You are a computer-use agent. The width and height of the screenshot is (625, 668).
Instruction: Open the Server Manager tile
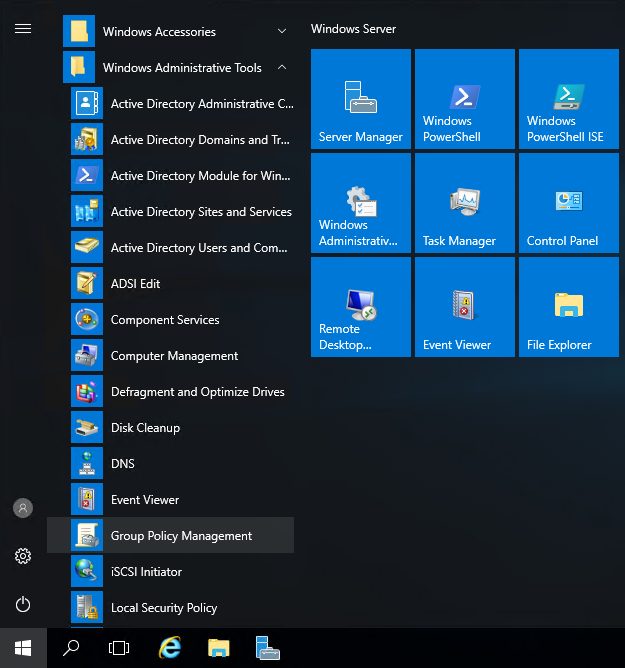pyautogui.click(x=361, y=99)
